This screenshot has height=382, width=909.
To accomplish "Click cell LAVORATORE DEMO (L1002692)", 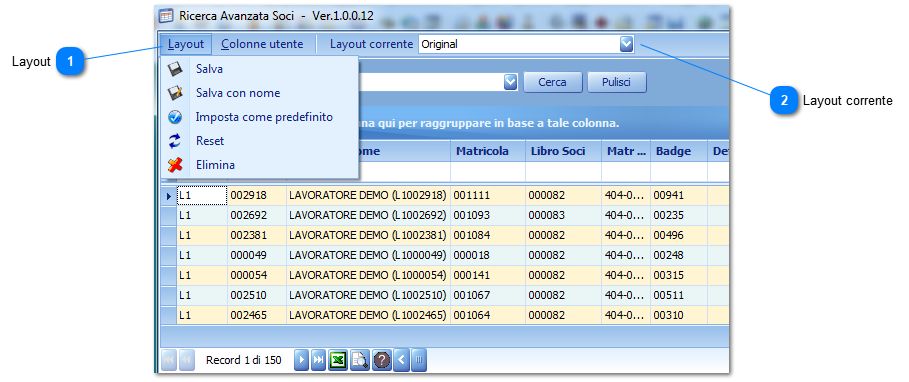I will click(369, 216).
